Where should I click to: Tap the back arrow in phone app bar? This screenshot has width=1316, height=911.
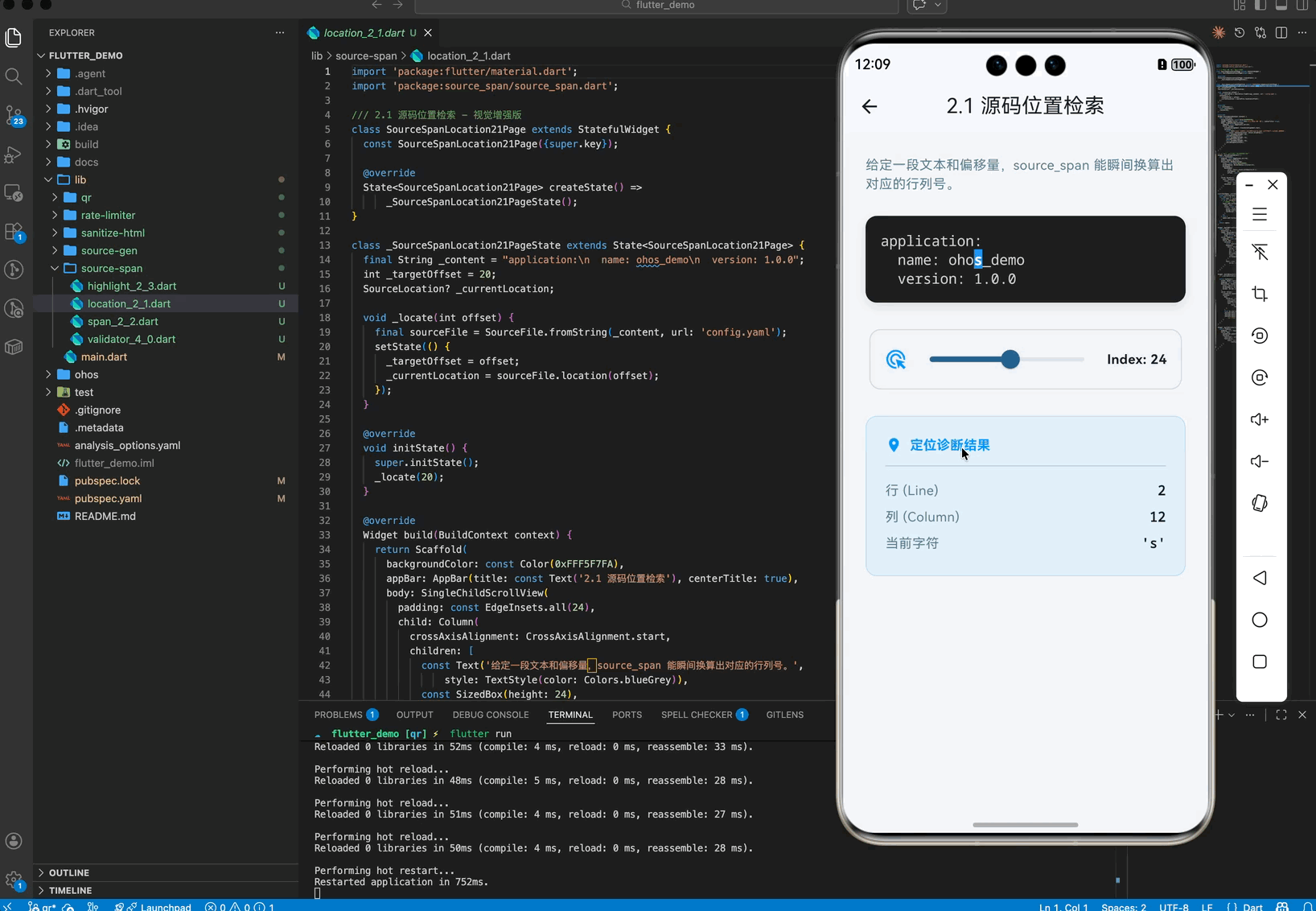pyautogui.click(x=870, y=106)
